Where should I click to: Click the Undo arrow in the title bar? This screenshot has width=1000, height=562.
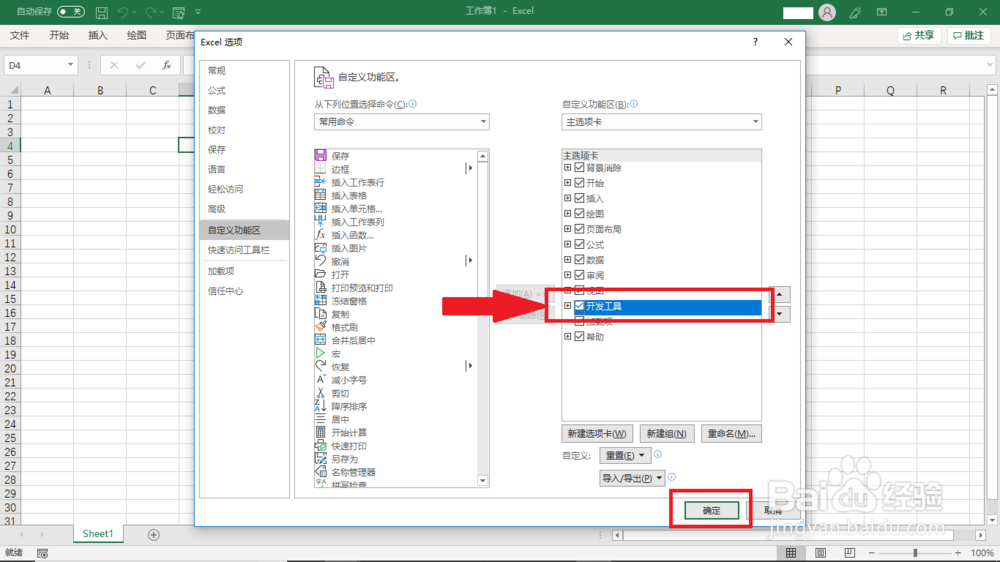[123, 11]
